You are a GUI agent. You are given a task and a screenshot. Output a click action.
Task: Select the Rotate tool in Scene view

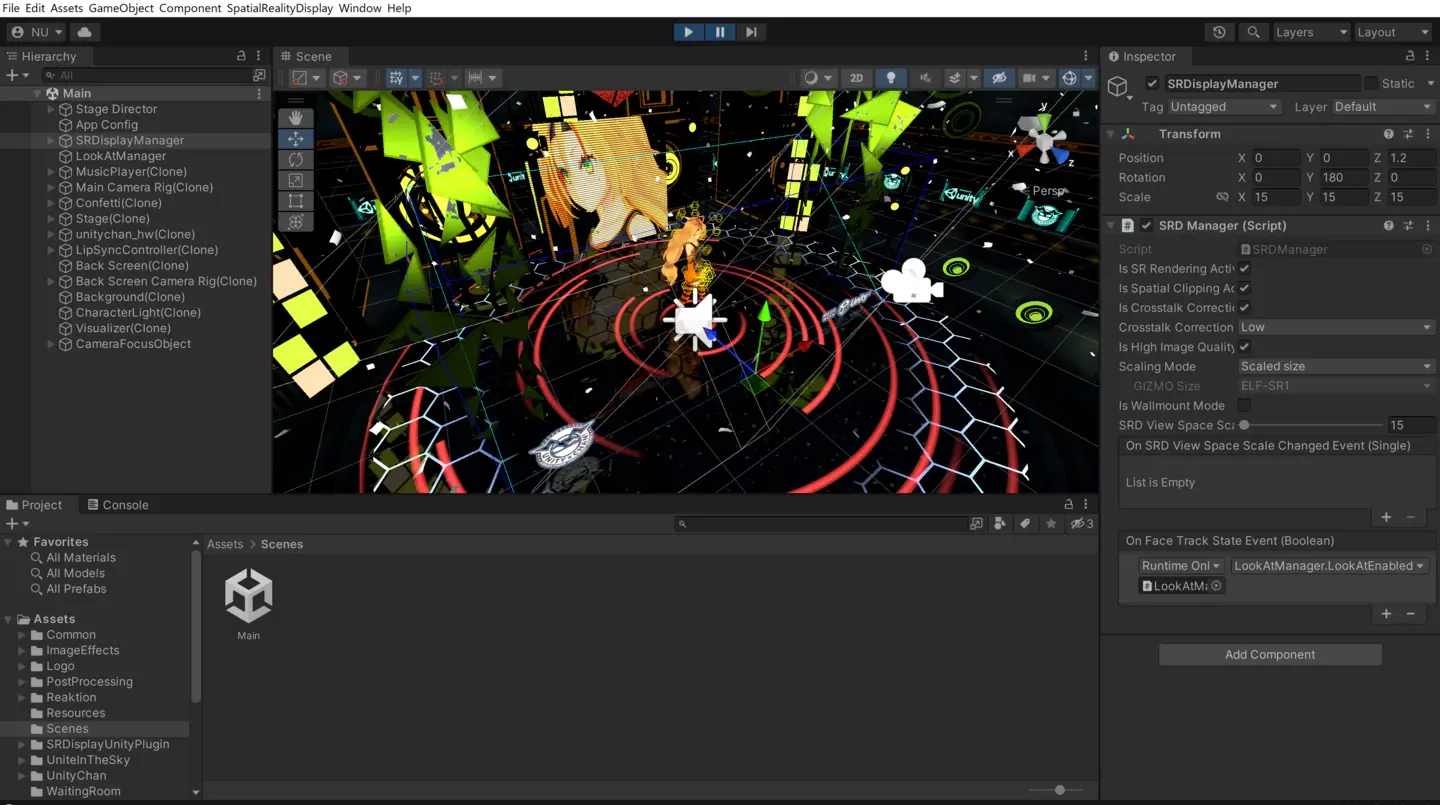pos(296,160)
